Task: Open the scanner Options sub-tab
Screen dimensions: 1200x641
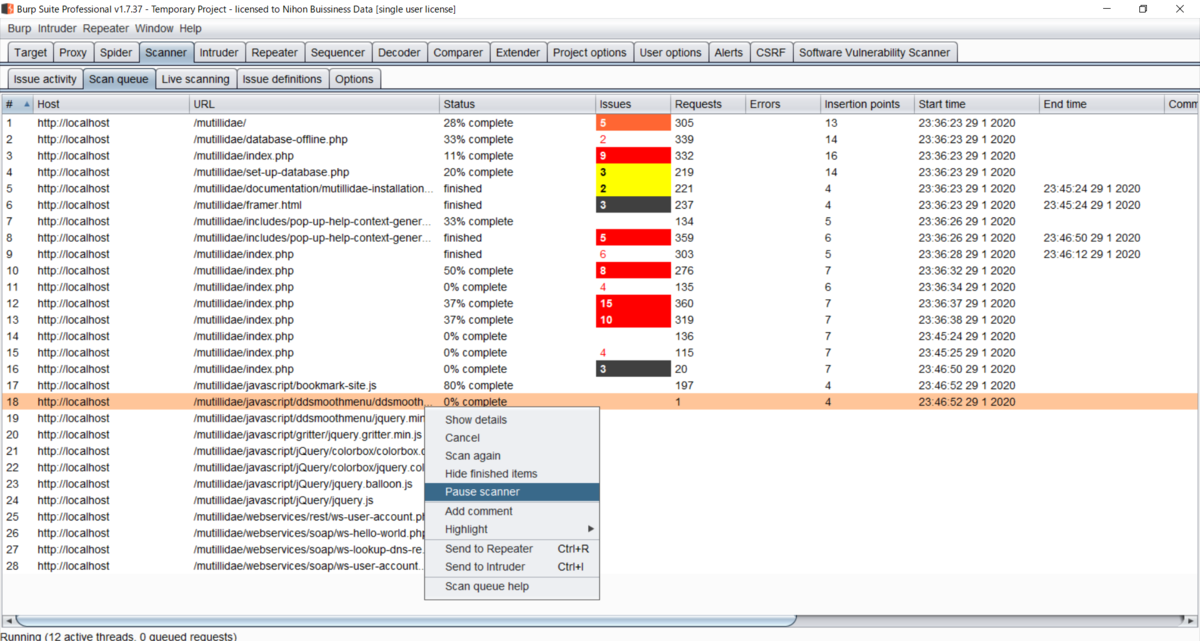Action: pyautogui.click(x=354, y=79)
